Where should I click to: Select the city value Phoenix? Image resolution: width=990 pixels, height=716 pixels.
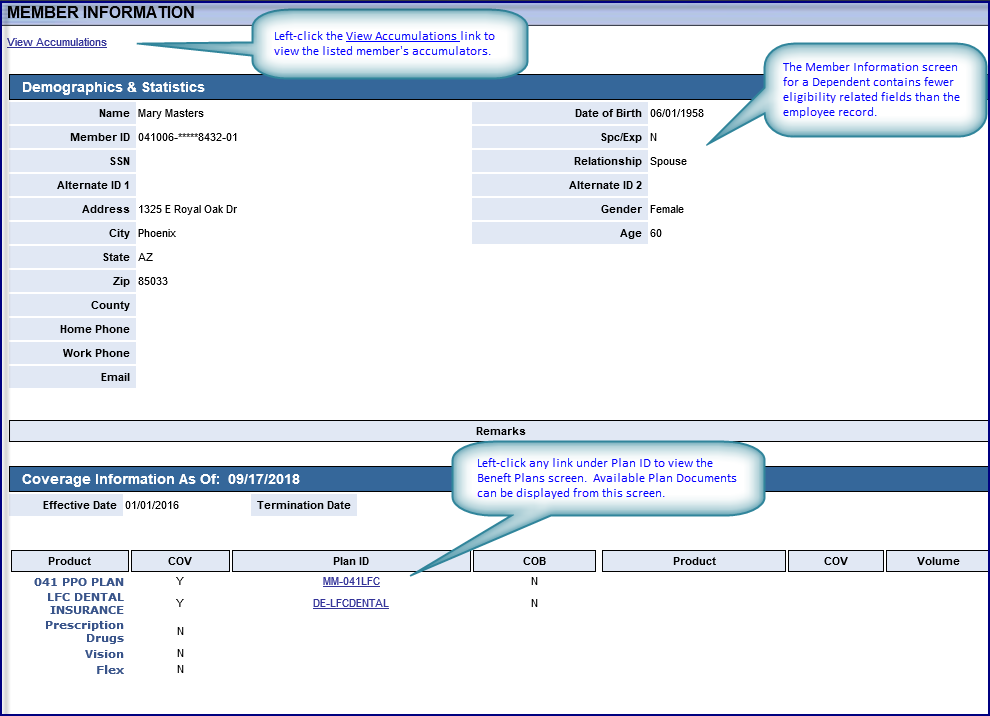(x=157, y=234)
